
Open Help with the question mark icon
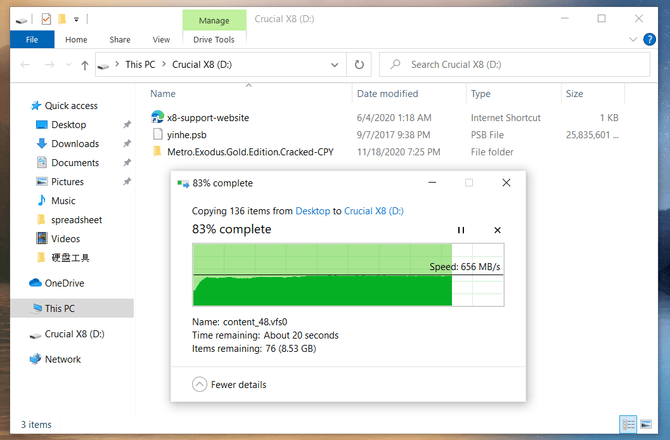649,39
